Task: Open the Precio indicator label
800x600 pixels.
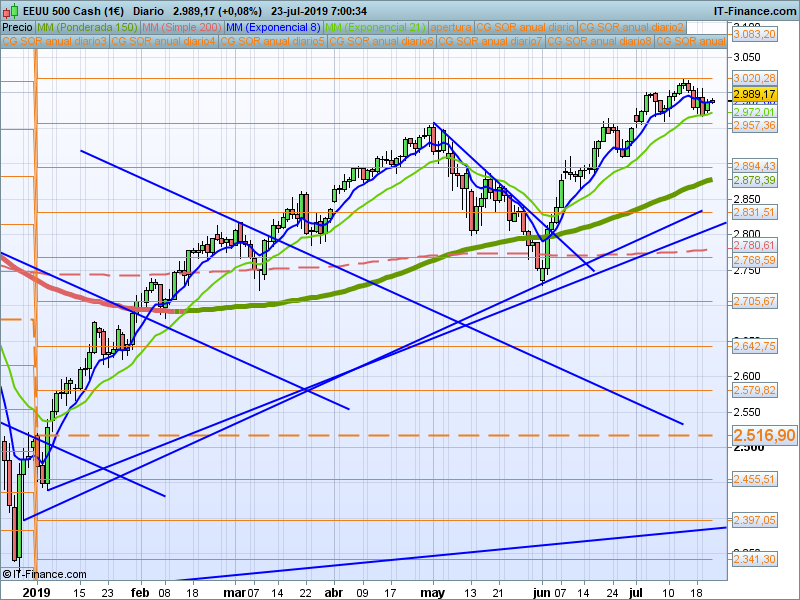Action: 17,27
